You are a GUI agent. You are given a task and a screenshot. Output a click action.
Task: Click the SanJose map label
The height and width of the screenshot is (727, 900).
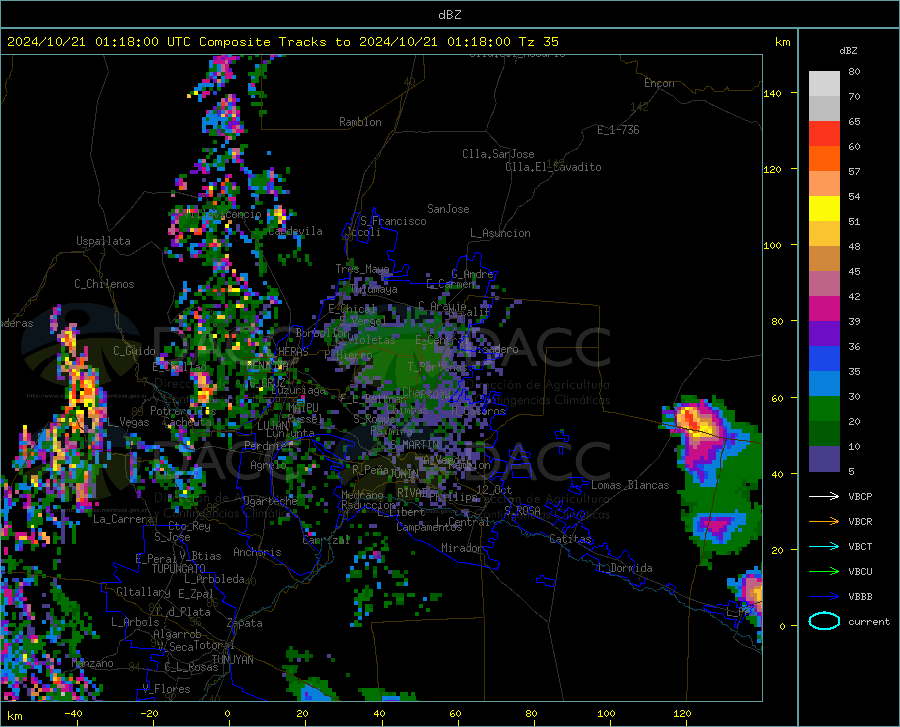pyautogui.click(x=448, y=209)
